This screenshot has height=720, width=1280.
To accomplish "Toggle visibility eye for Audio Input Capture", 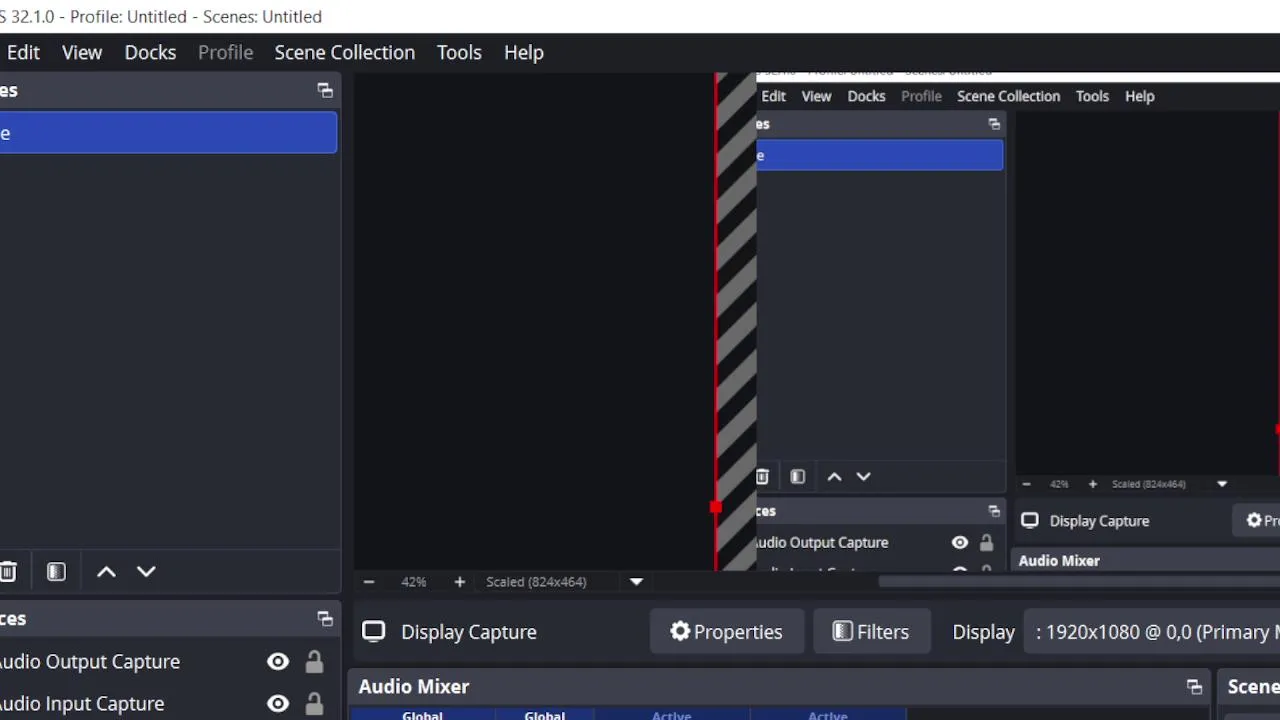I will (278, 704).
